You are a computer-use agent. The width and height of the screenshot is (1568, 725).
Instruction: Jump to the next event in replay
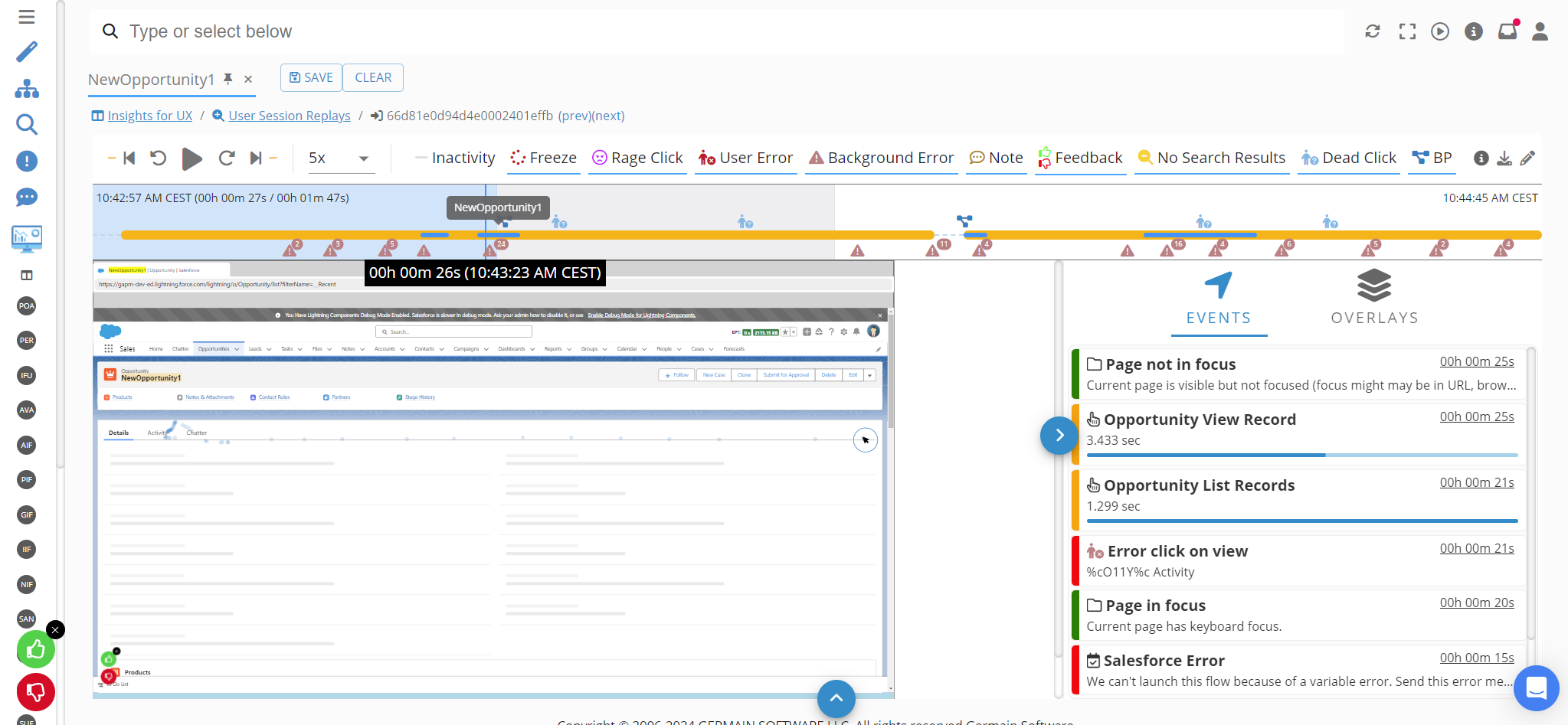coord(255,158)
